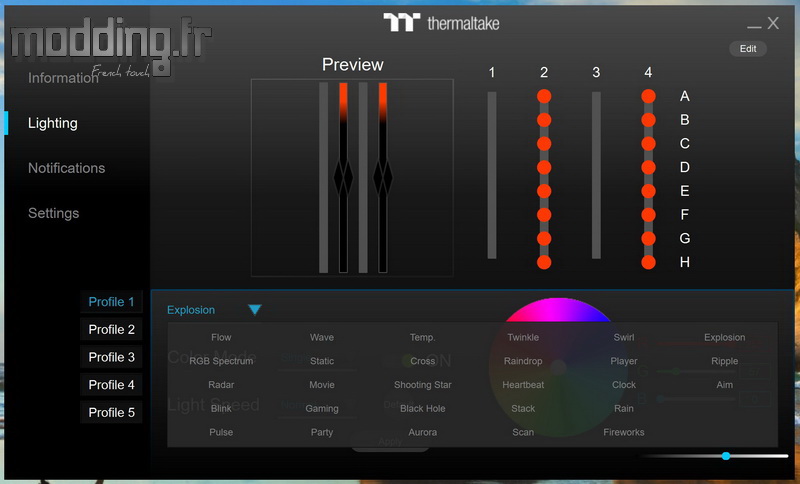Select Lighting in the sidebar
This screenshot has height=484, width=800.
53,123
